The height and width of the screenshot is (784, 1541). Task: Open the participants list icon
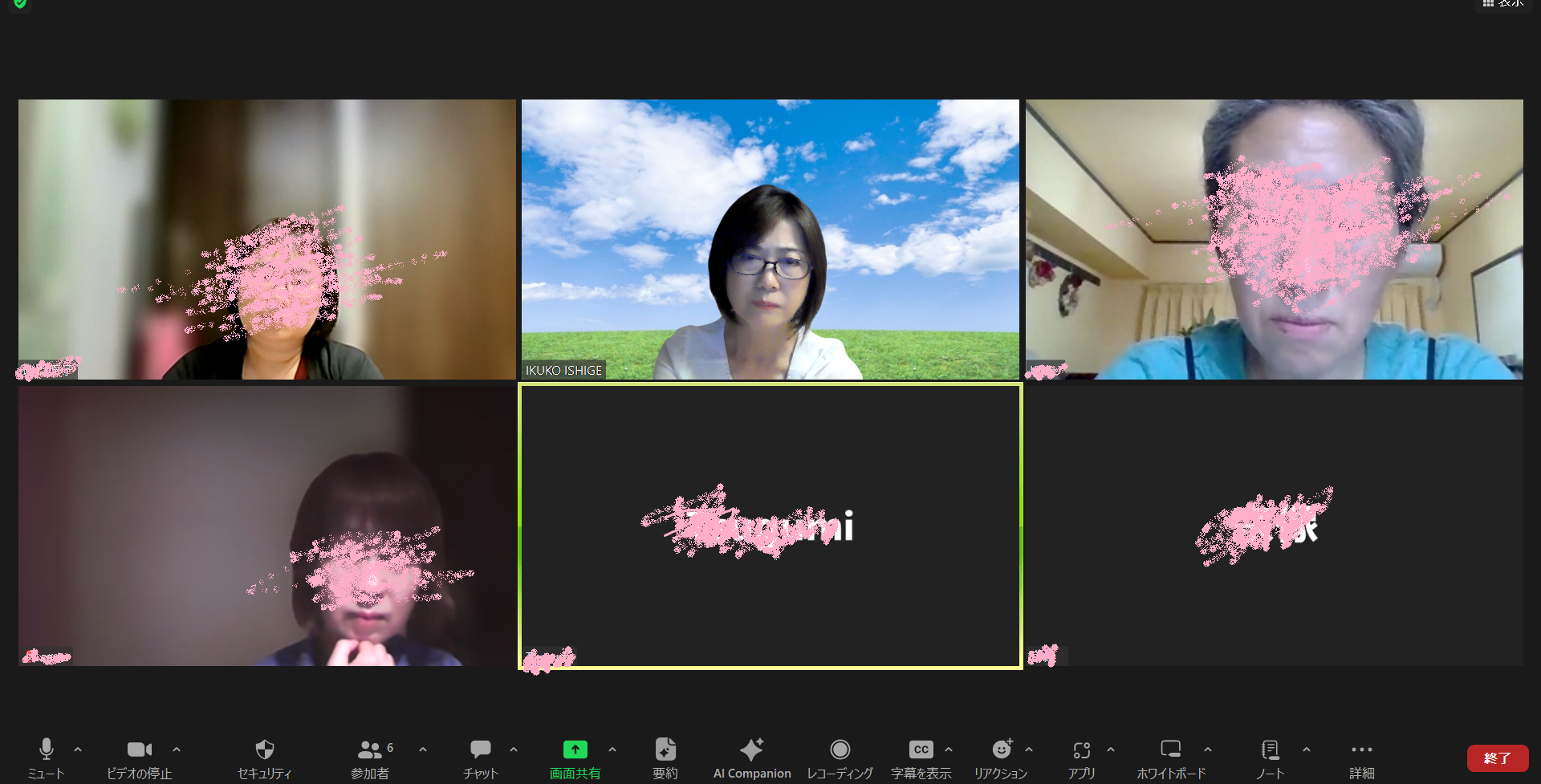click(369, 750)
